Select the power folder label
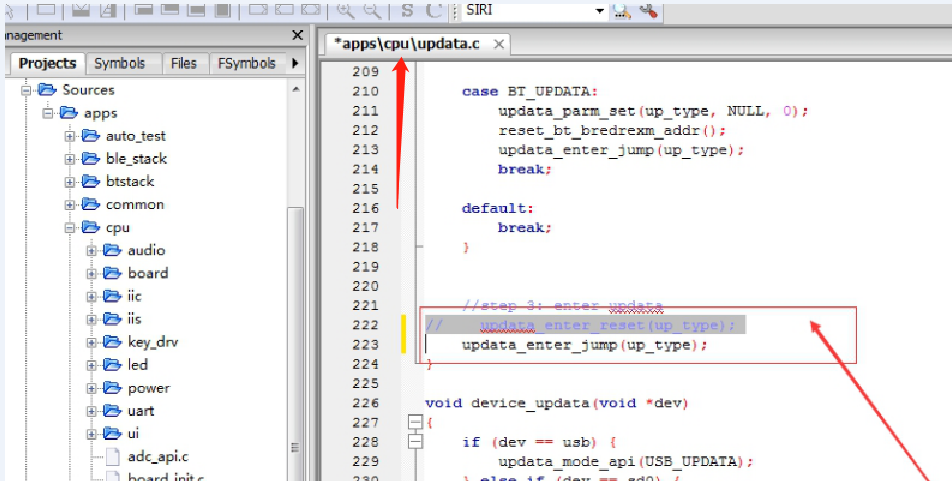The image size is (952, 481). [x=149, y=388]
